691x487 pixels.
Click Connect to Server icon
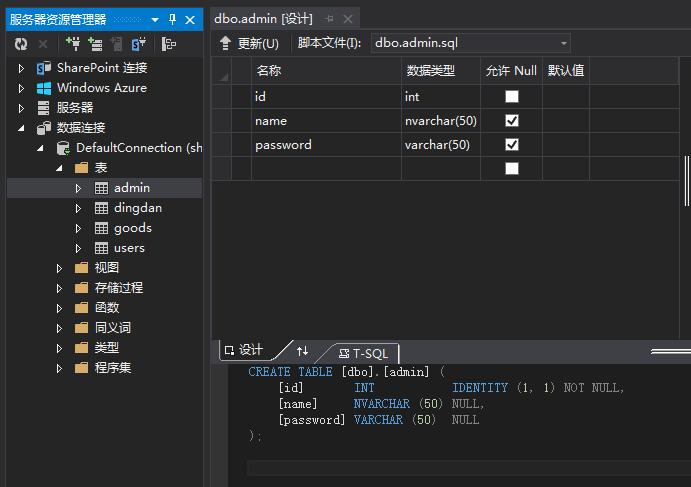click(95, 44)
